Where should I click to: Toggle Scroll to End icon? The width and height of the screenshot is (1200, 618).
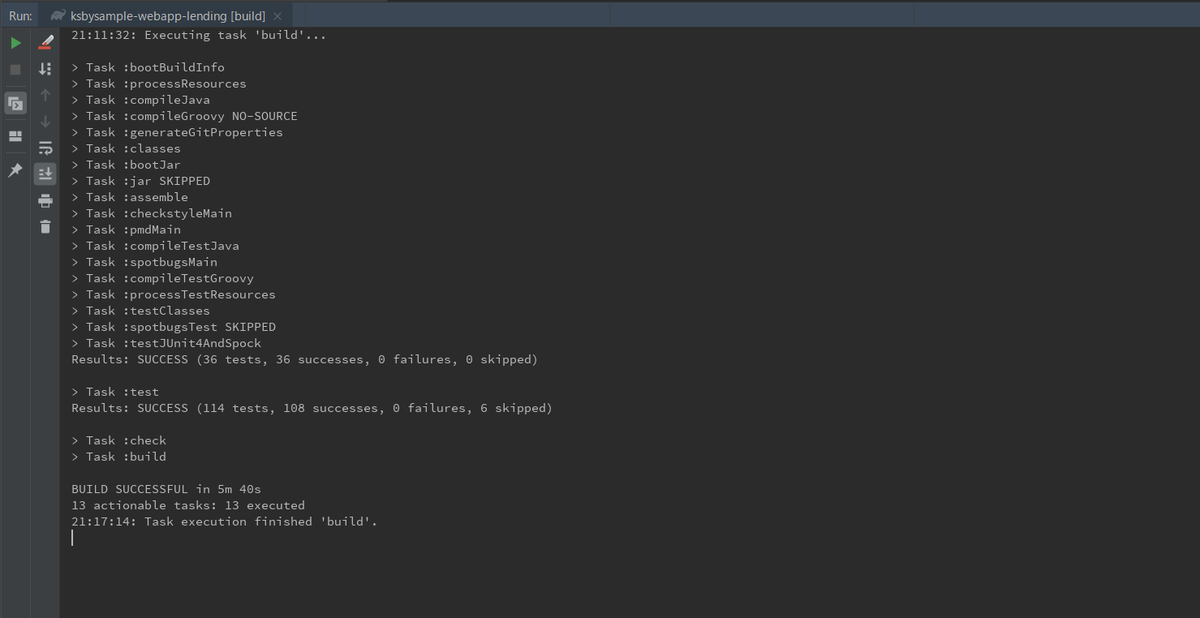45,174
